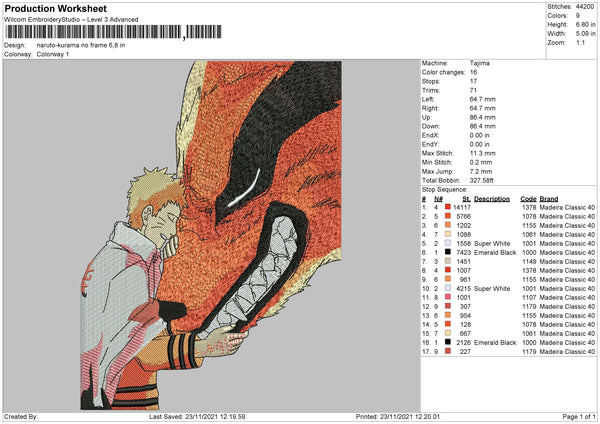Click 'Last Saved: 23/11/2021 12.19.59' footer text
This screenshot has height=424, width=600.
pos(197,416)
